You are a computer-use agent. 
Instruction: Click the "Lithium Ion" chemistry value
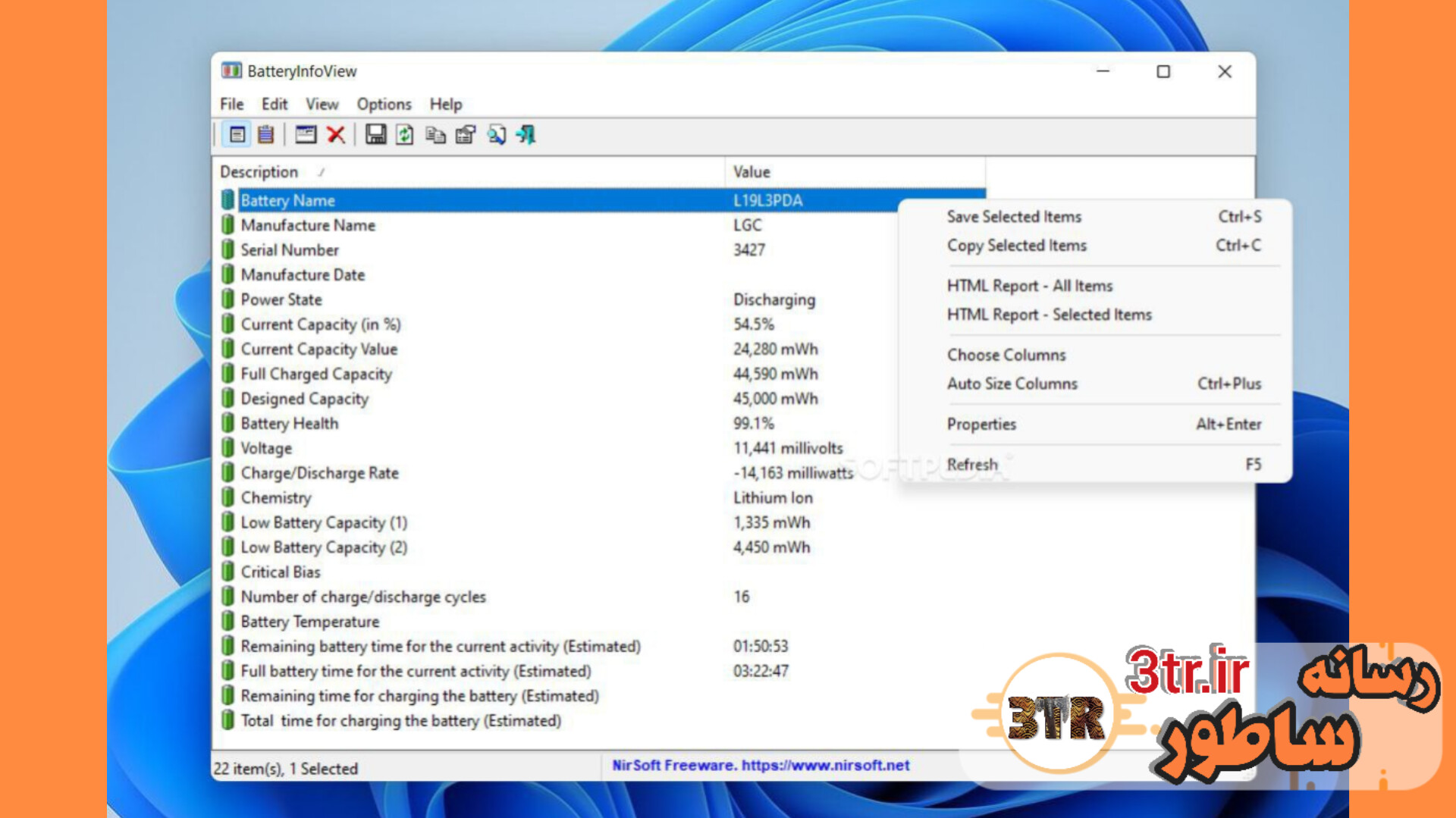coord(773,497)
